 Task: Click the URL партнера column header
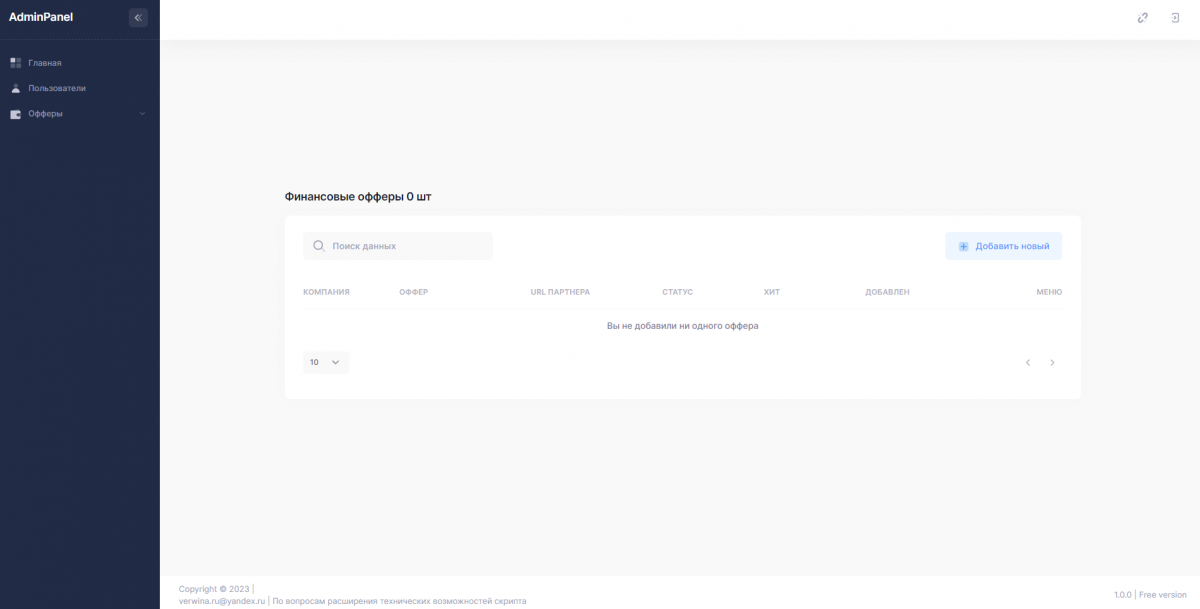[560, 292]
